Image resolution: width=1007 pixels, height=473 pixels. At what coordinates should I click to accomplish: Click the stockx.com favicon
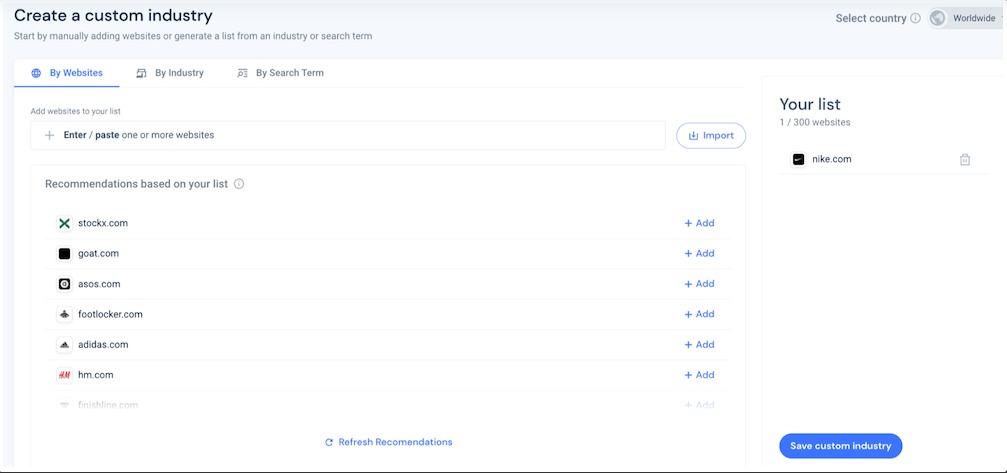pos(64,223)
